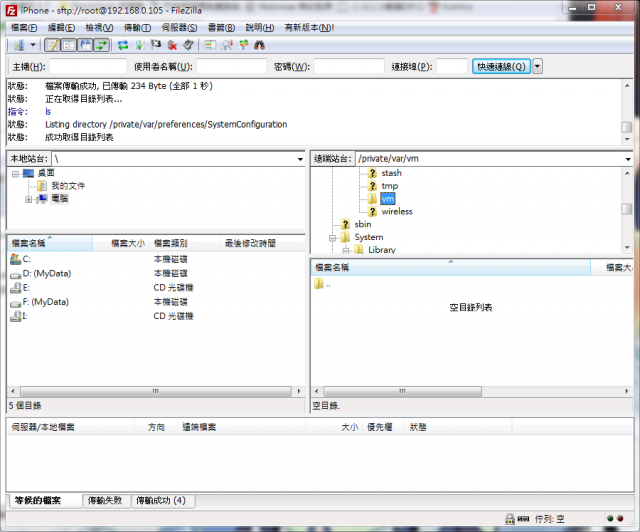Sort local files by 最後修改時間 column
The height and width of the screenshot is (532, 640).
[x=262, y=243]
